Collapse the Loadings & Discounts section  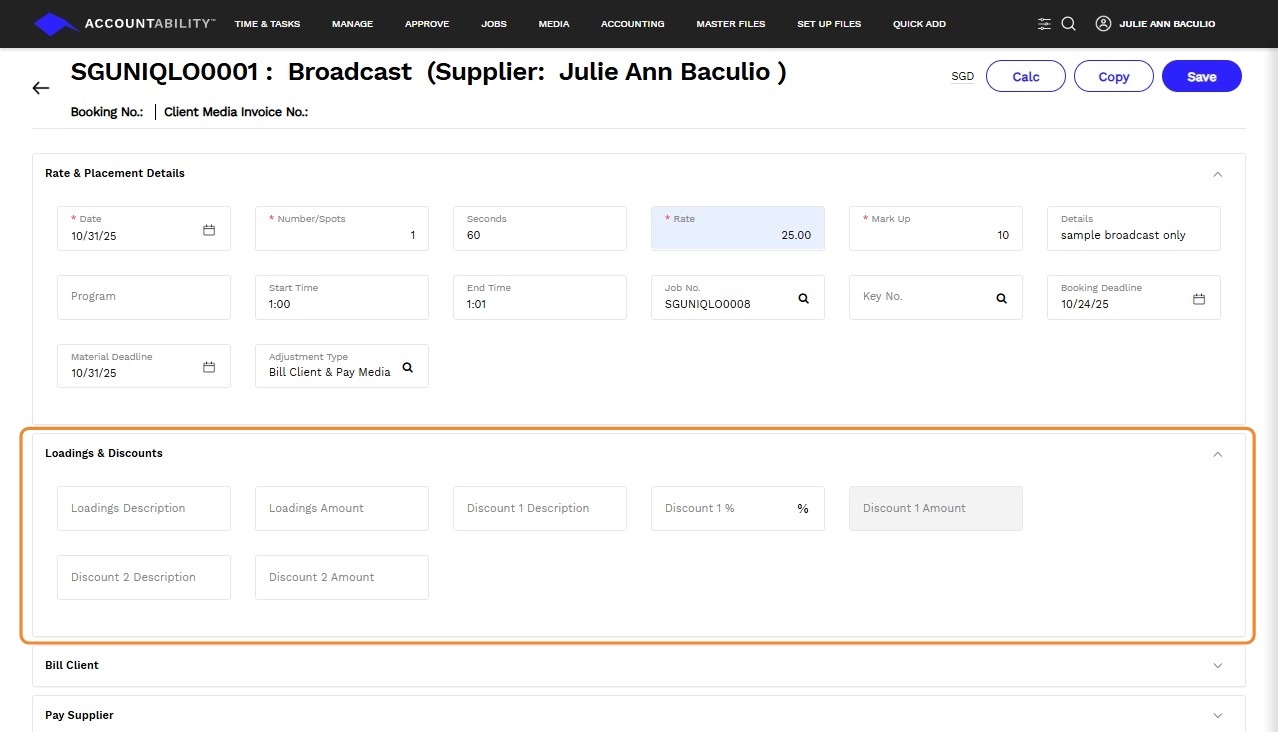(x=1217, y=454)
